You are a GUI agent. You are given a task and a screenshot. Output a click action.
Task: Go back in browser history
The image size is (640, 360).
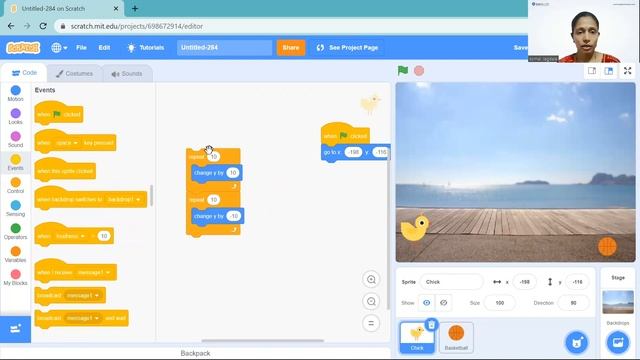(x=11, y=26)
